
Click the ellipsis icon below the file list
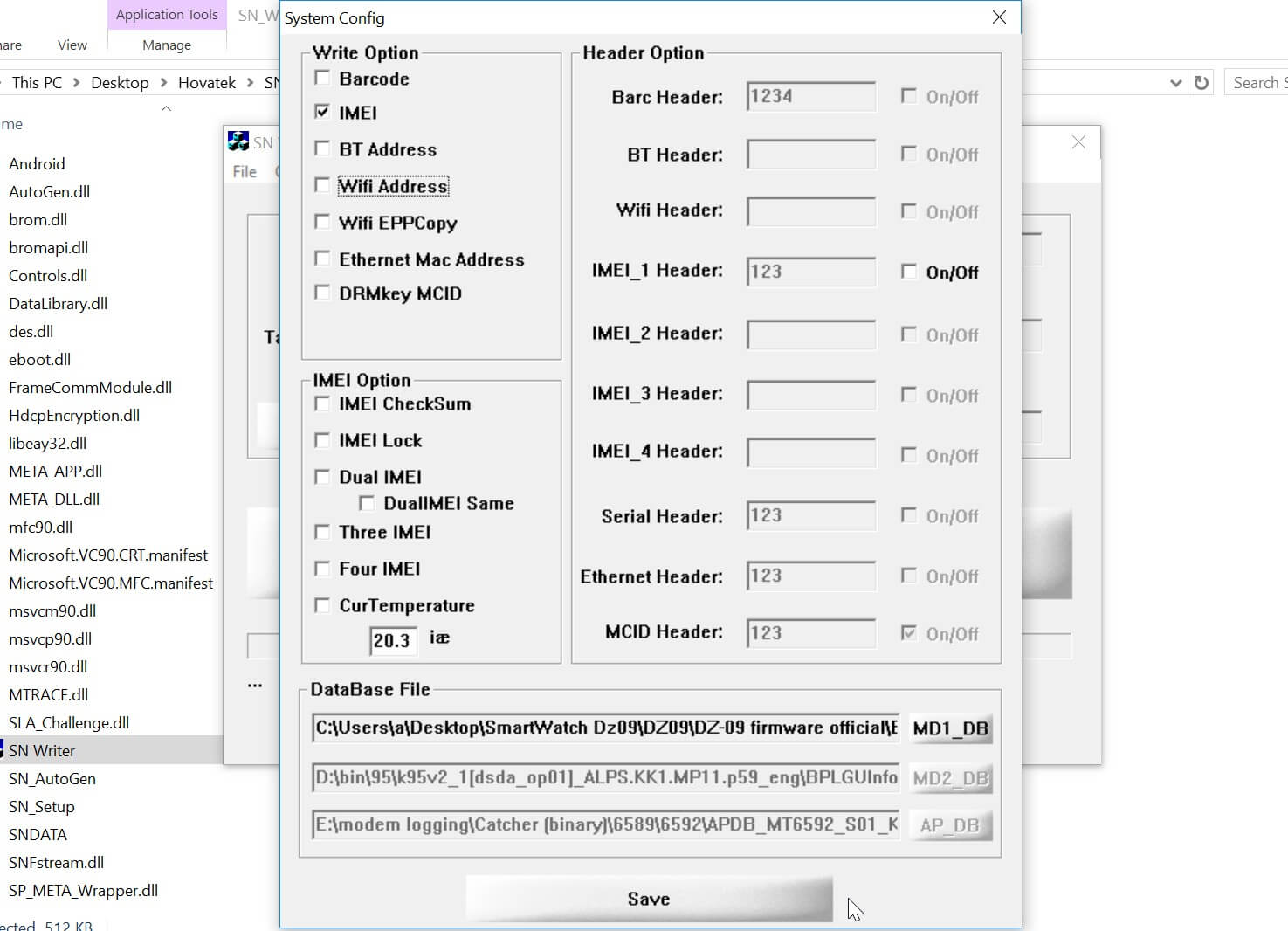coord(254,686)
